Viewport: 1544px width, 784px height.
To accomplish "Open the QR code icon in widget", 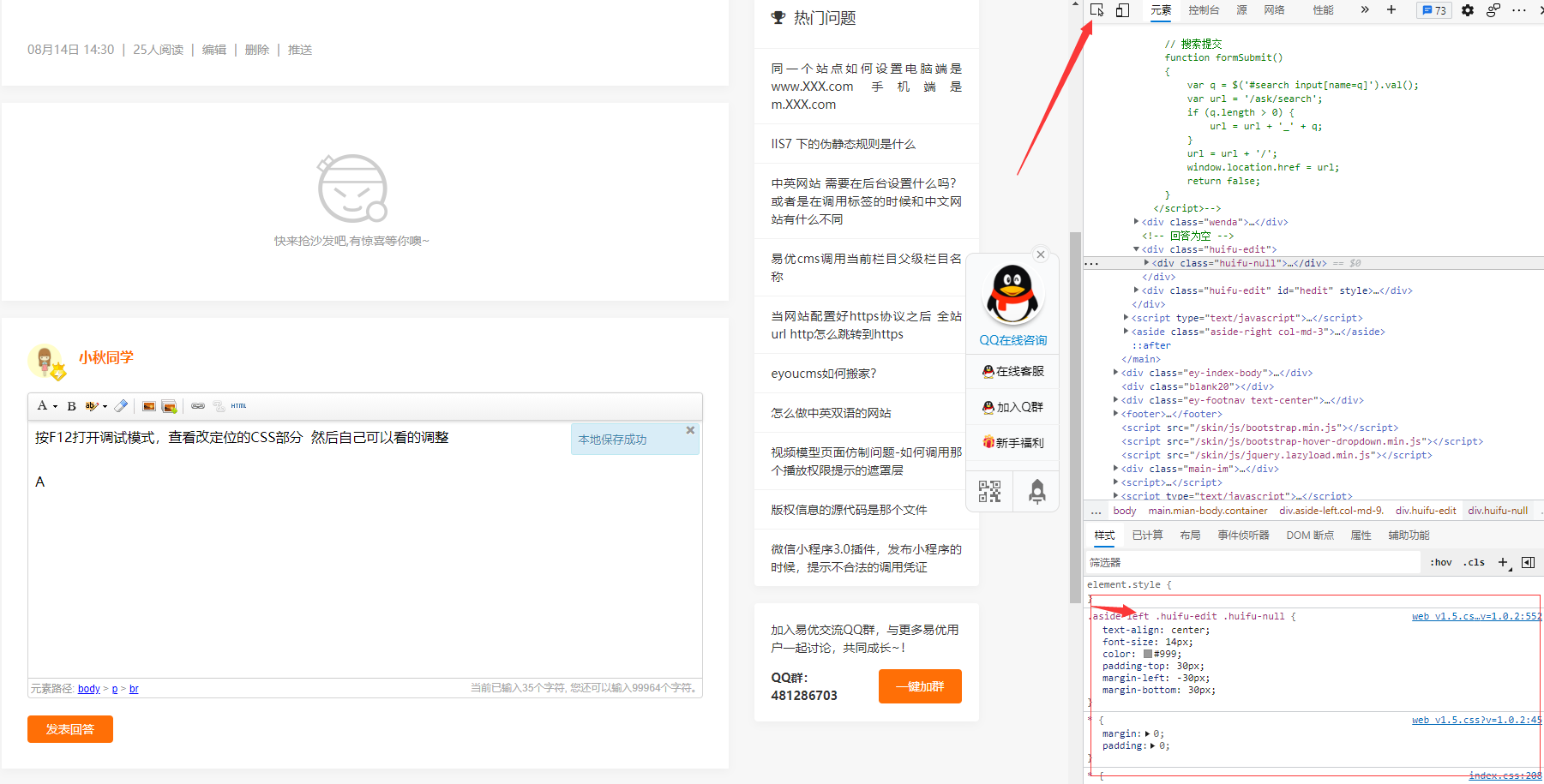I will click(989, 491).
